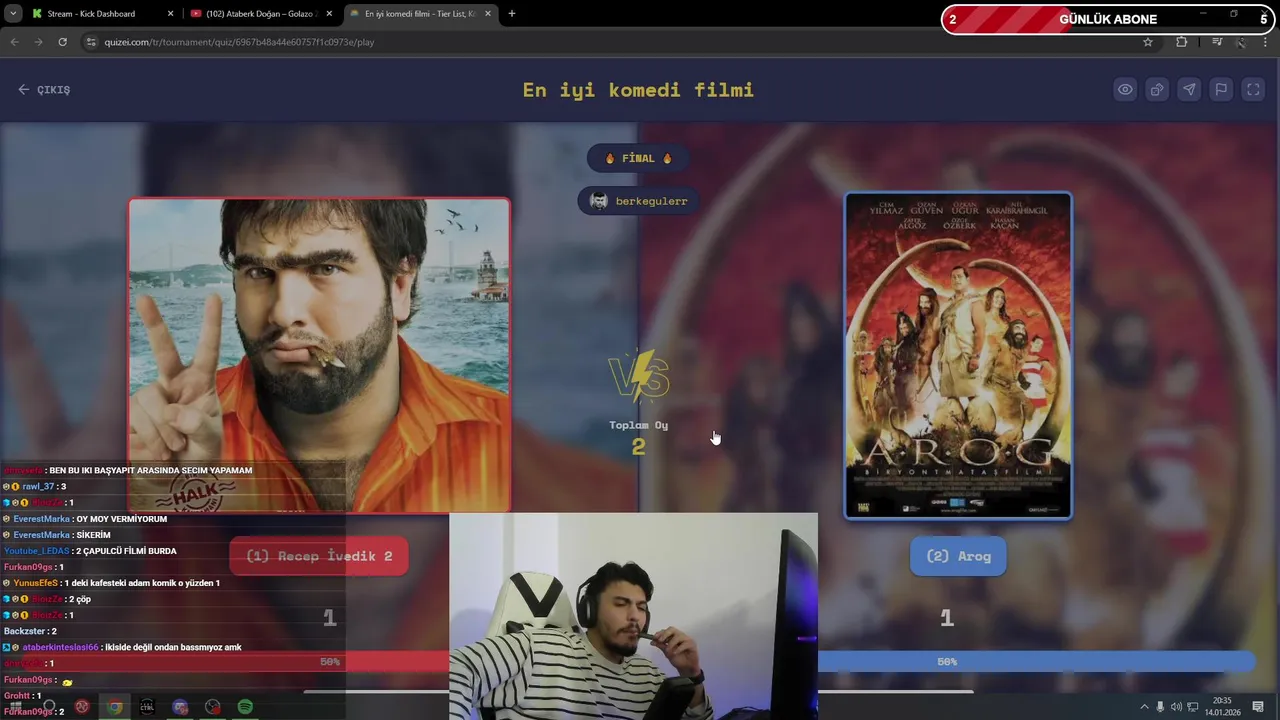Select the En iyi komedi filmi tab
The image size is (1280, 720).
pos(420,14)
